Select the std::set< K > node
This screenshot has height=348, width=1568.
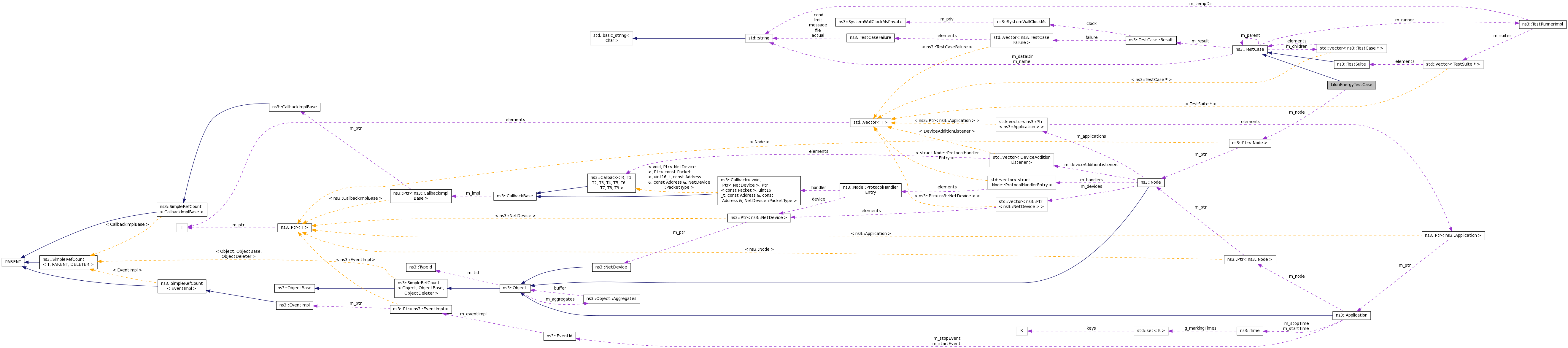tap(1151, 331)
